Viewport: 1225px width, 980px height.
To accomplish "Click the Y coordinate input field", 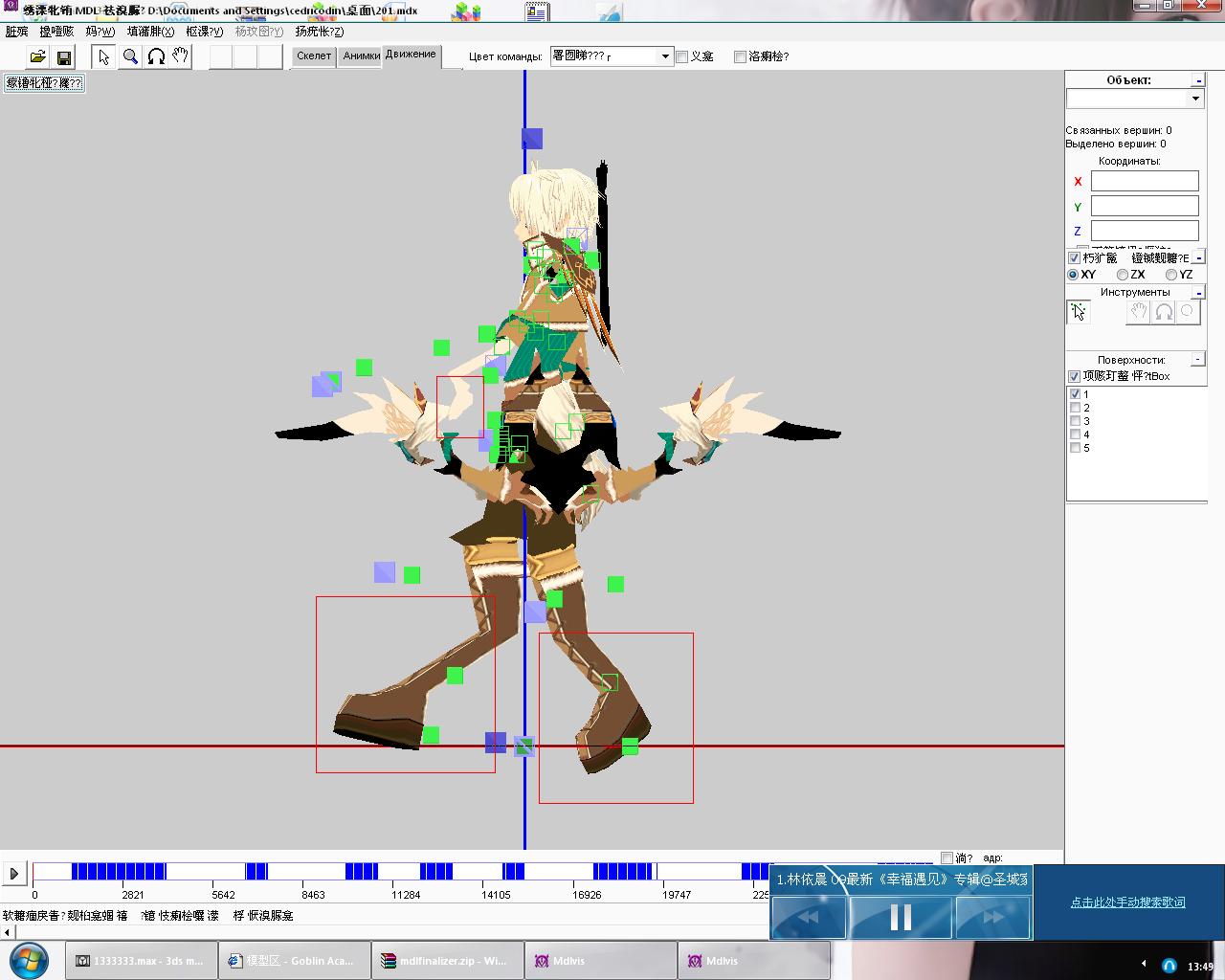I will click(x=1145, y=206).
